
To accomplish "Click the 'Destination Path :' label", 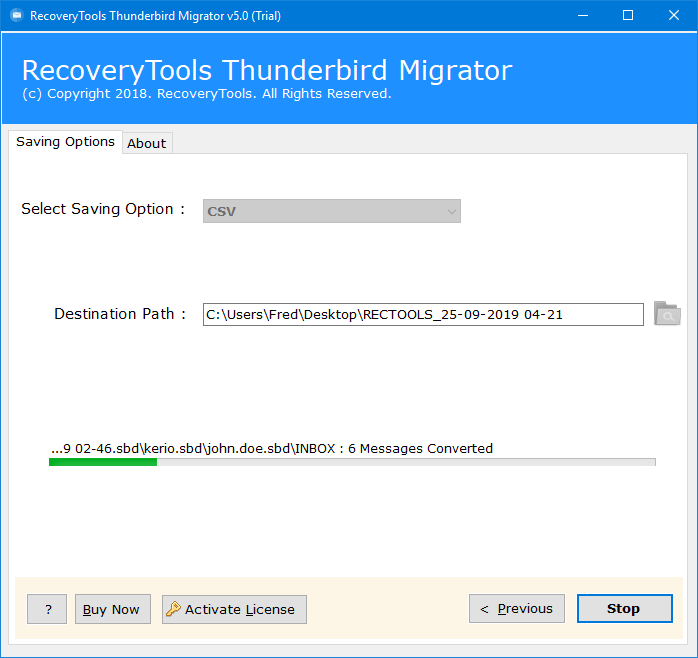I will (x=120, y=314).
